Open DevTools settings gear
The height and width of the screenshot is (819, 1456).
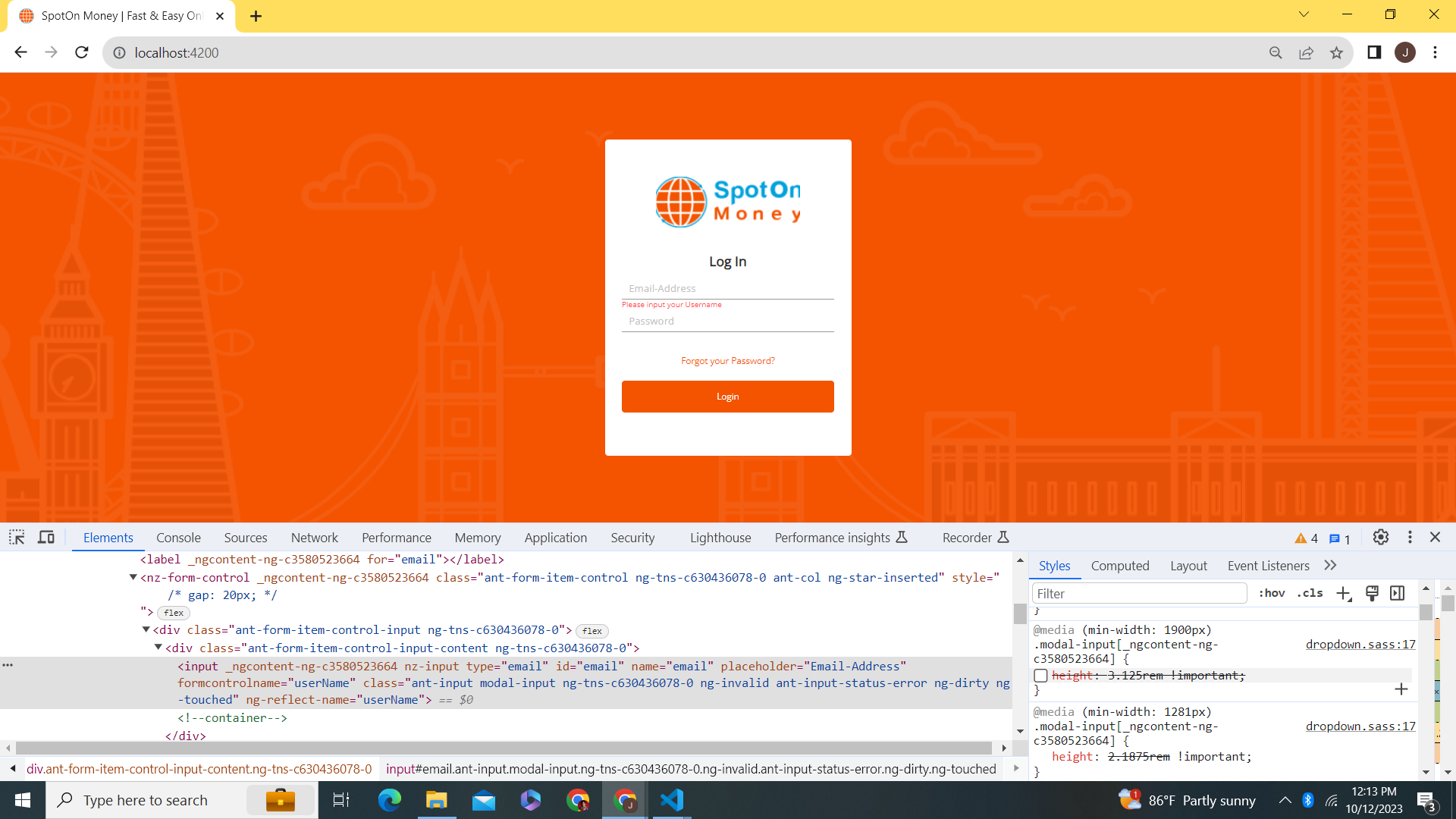[x=1381, y=537]
